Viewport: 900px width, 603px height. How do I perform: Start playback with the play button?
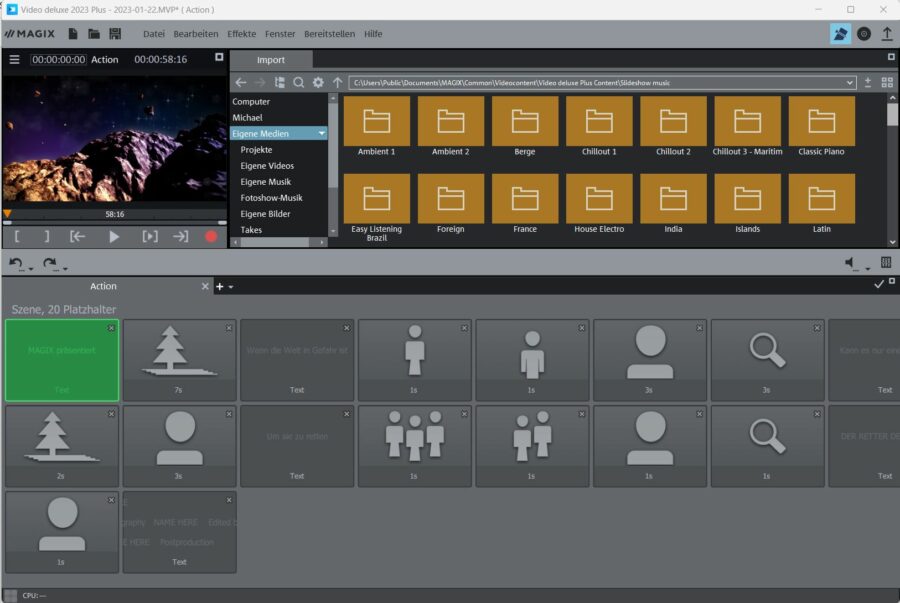tap(114, 237)
